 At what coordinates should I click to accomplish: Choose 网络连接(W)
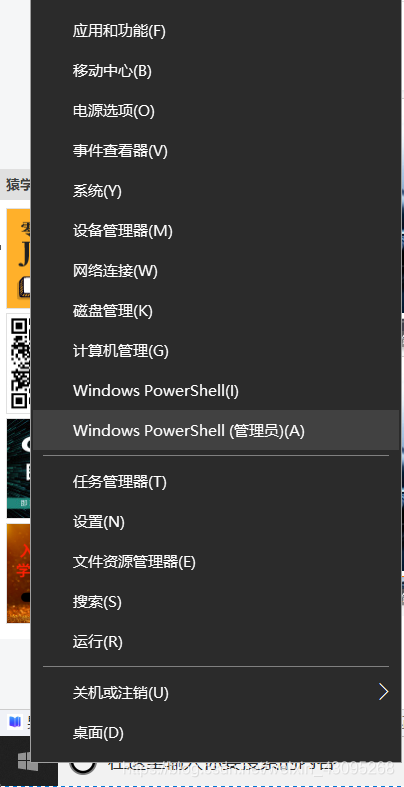(216, 271)
